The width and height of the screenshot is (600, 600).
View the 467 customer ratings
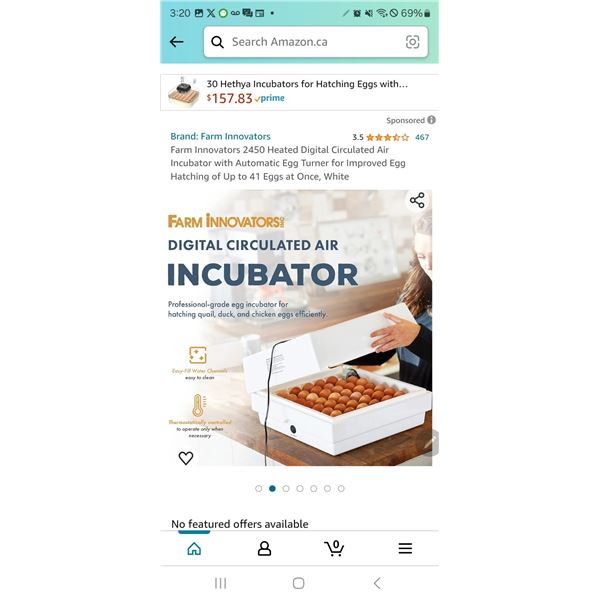(422, 137)
